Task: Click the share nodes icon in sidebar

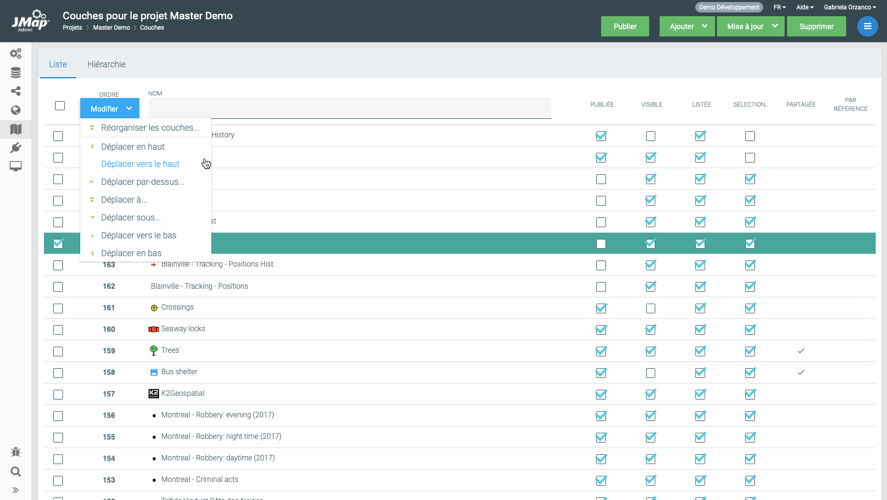Action: point(15,91)
